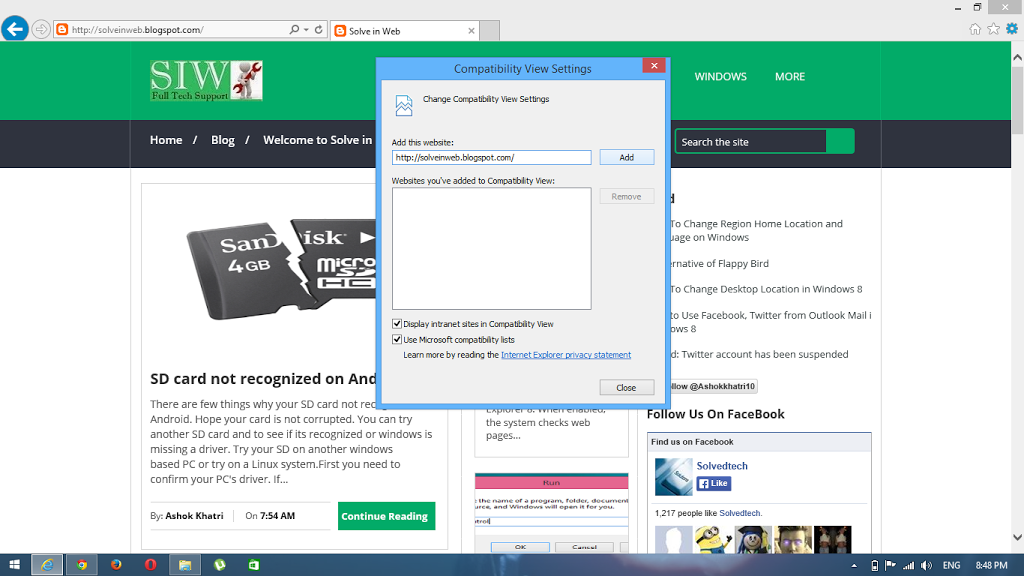Click the Refresh icon in address bar
The height and width of the screenshot is (576, 1024).
pos(319,30)
